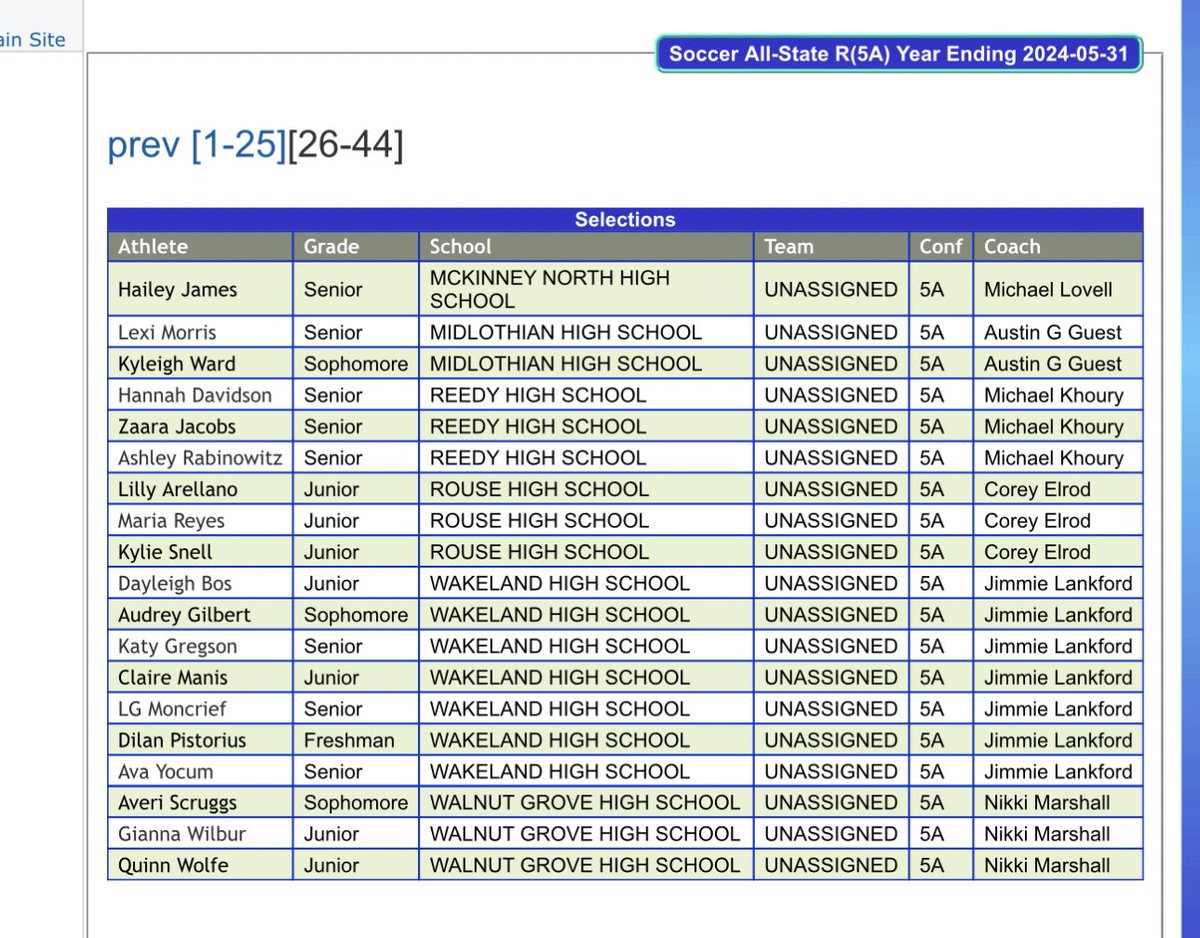Viewport: 1200px width, 938px height.
Task: Select athlete Maria Reyes
Action: 171,521
